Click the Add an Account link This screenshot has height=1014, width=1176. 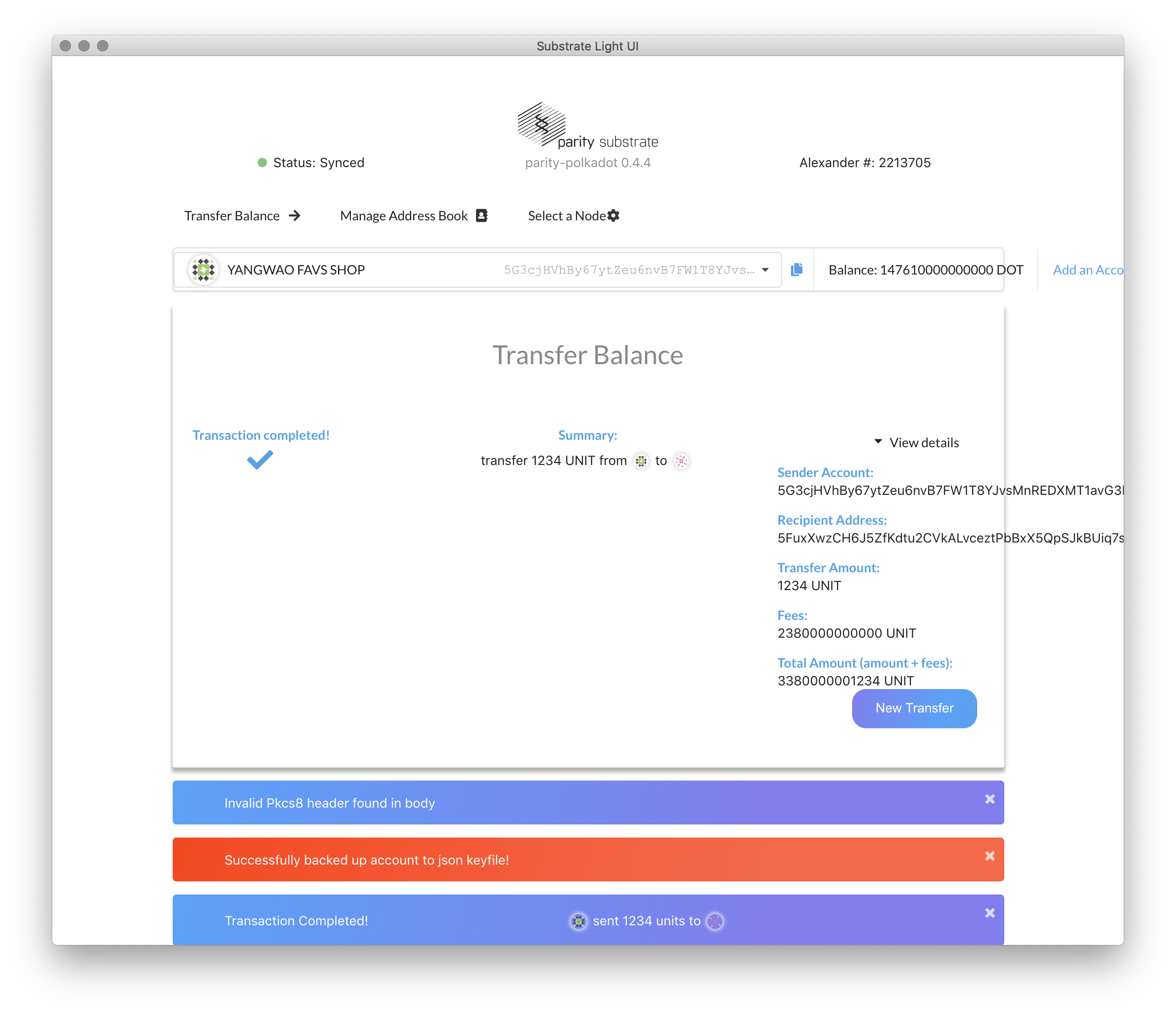pyautogui.click(x=1087, y=270)
